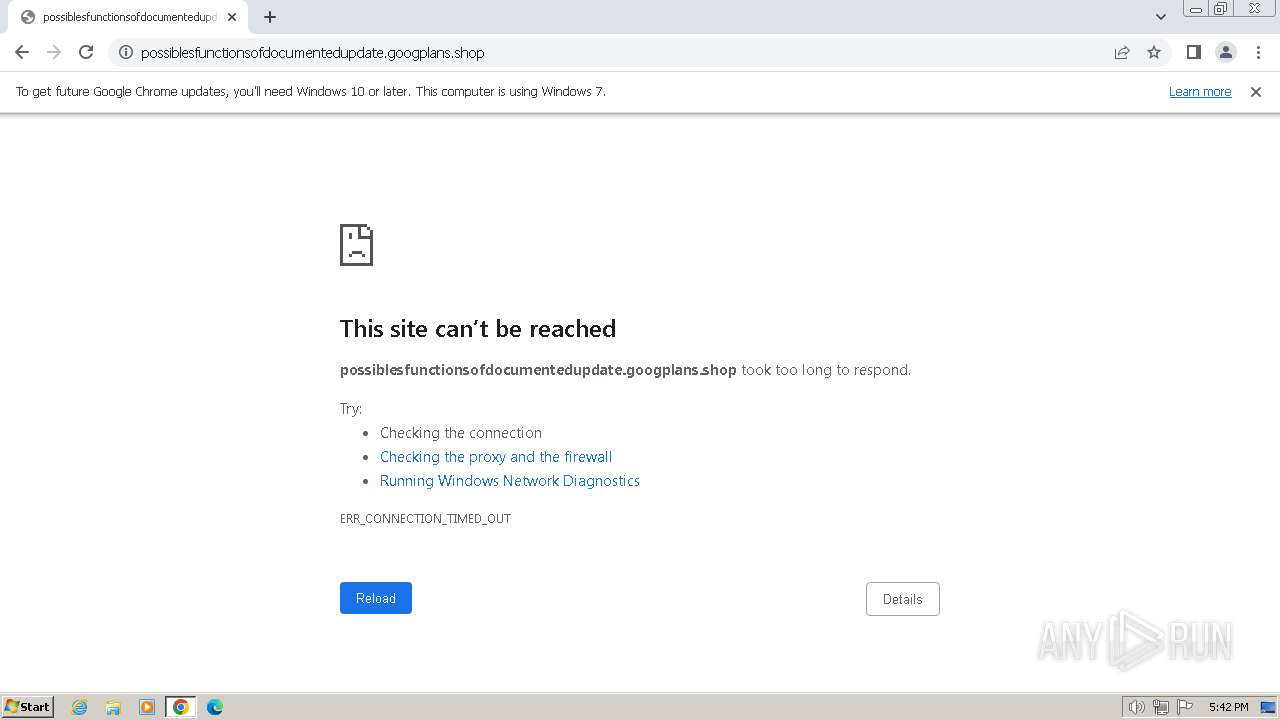Open Checking the proxy and the firewall link
This screenshot has width=1280, height=720.
coord(496,457)
